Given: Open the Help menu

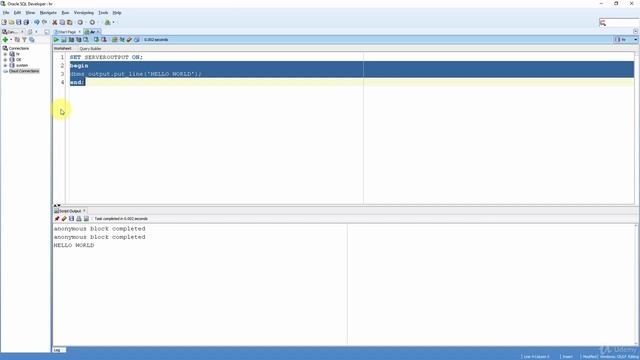Looking at the screenshot, I should tap(117, 13).
